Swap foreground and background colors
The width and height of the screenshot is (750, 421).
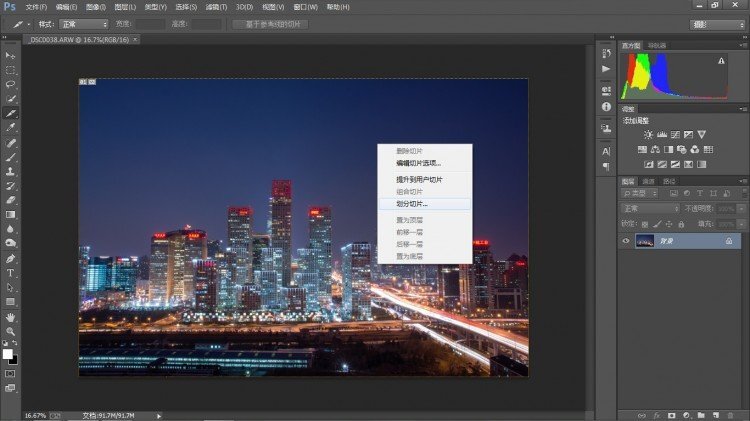[x=15, y=343]
